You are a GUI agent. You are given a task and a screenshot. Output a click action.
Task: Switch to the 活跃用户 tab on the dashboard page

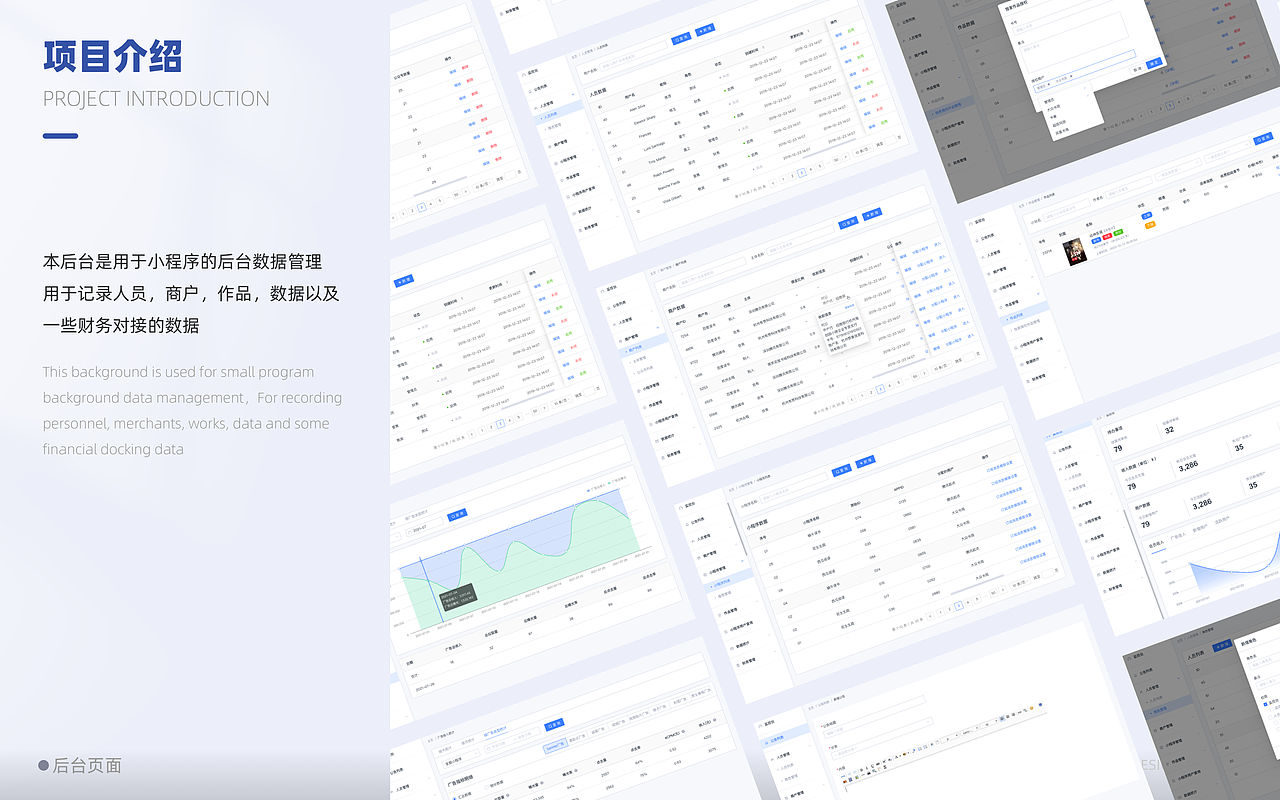(1222, 521)
